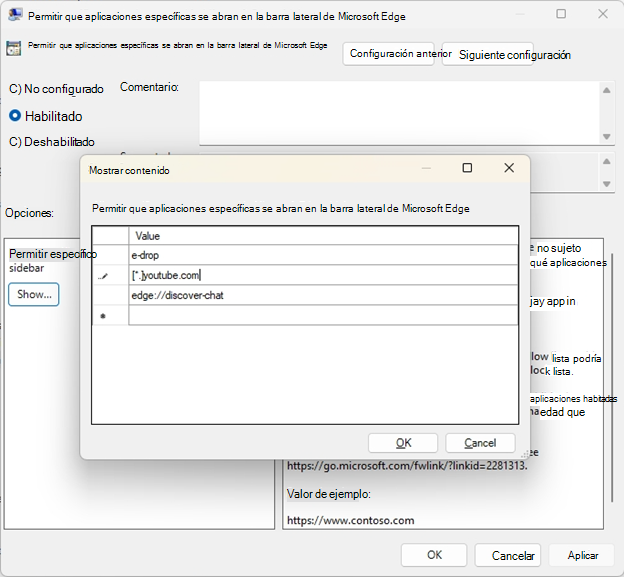The width and height of the screenshot is (624, 577).
Task: Select the Habilitado radio button
Action: tap(15, 116)
